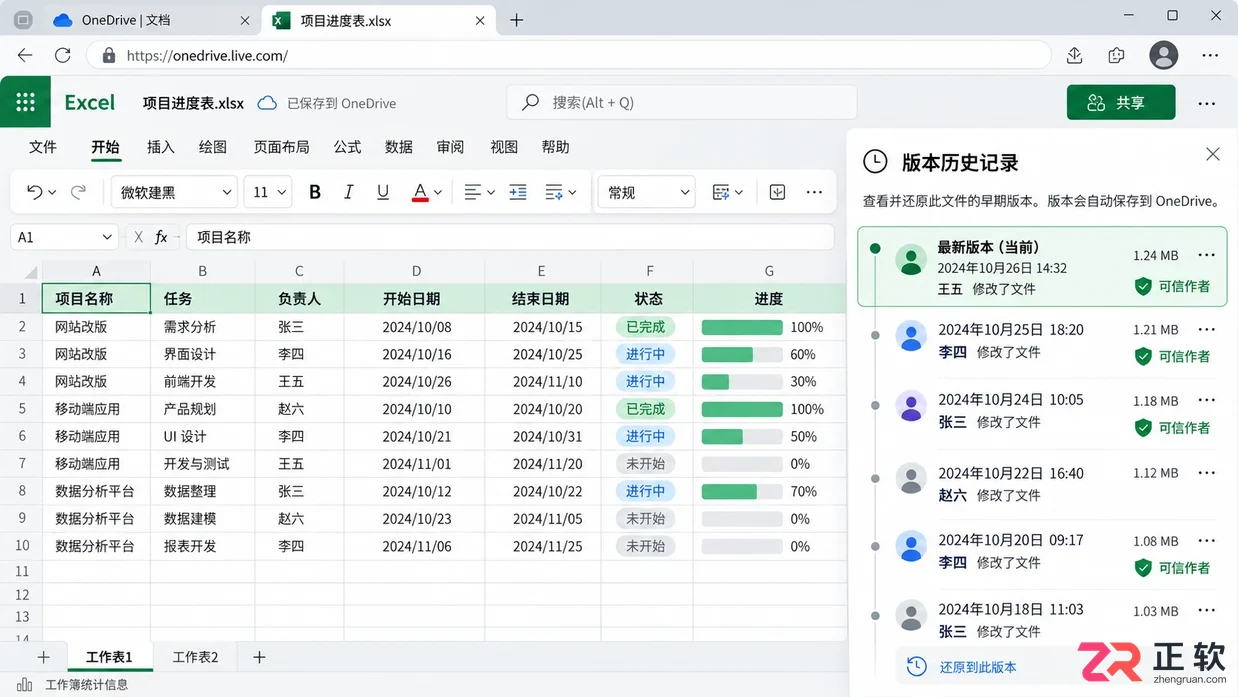Click the cancel X in formula bar

138,237
